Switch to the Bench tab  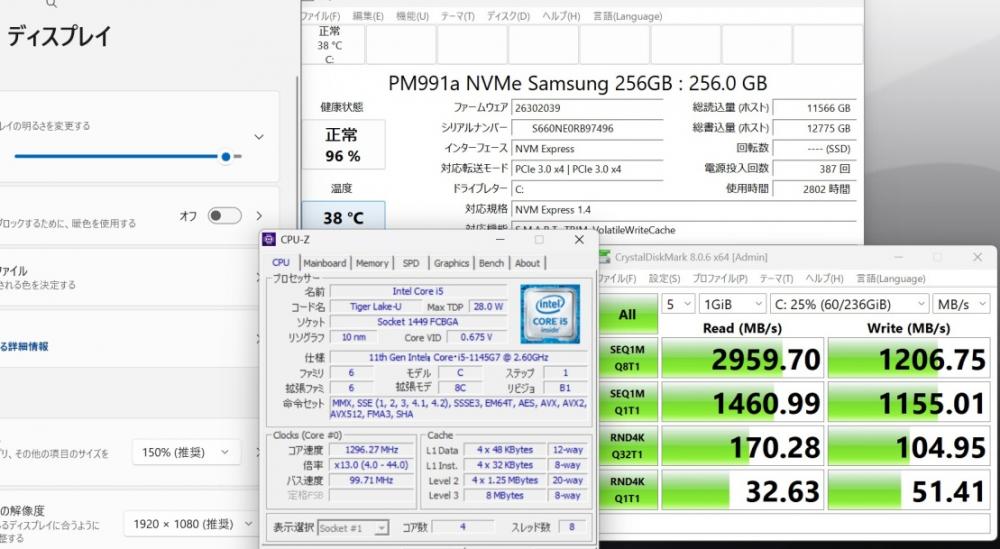coord(491,263)
